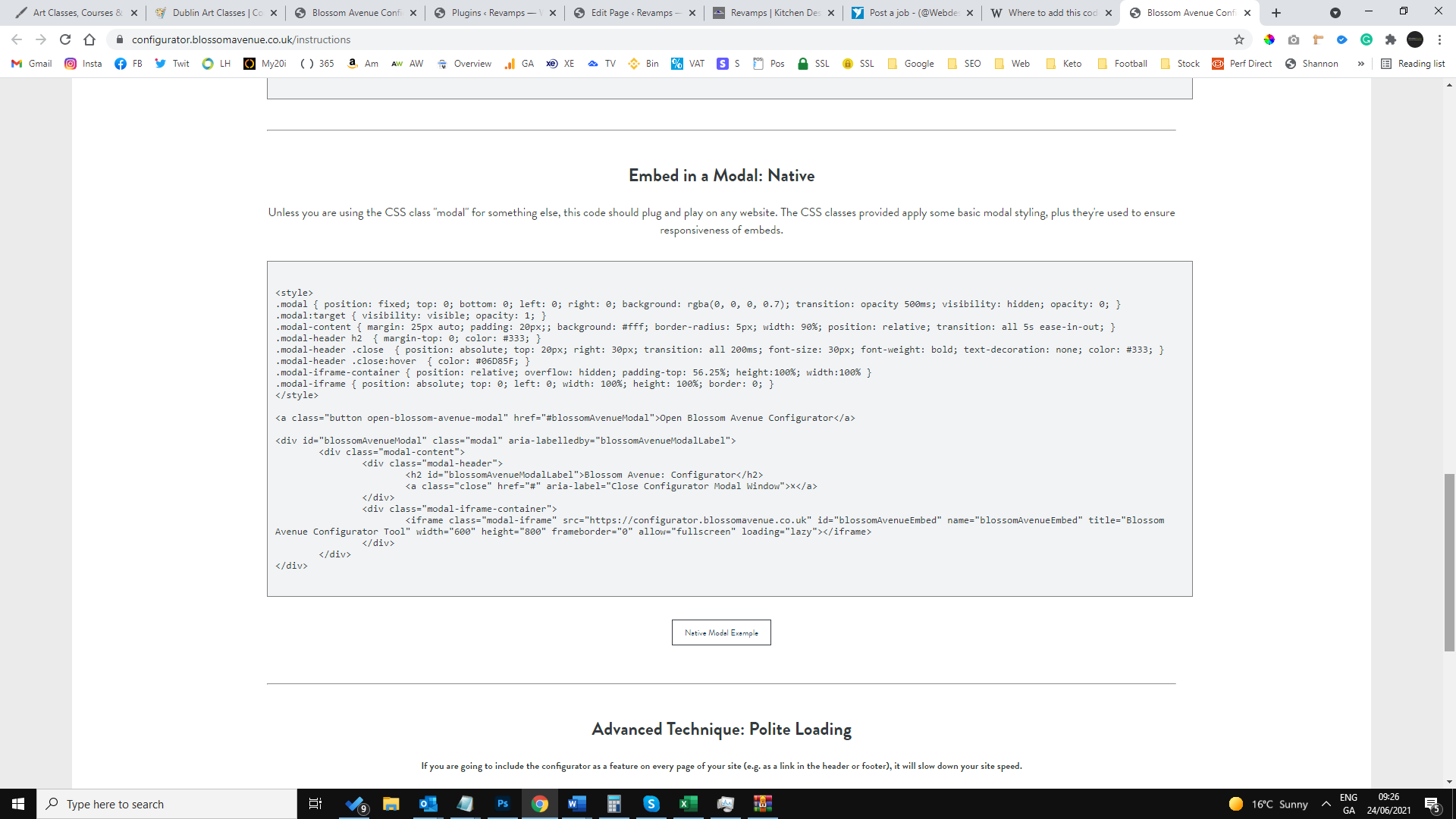Open the weather 16°C Sunny widget
Screen dimensions: 1456x819
click(x=1268, y=804)
